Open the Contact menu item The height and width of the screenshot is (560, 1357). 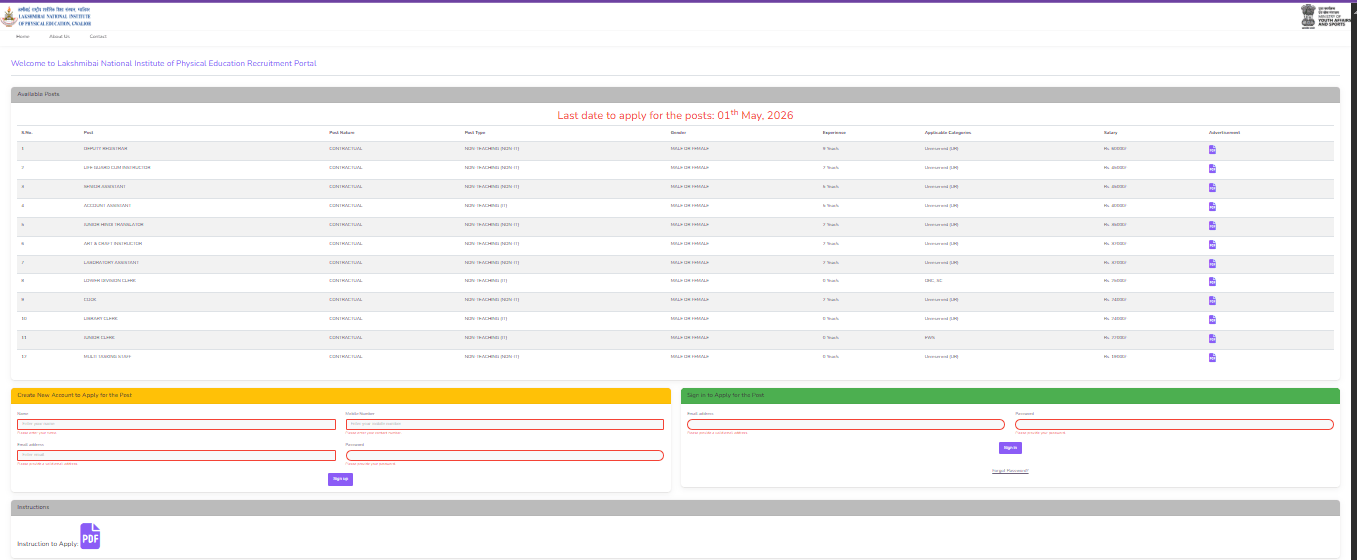98,37
